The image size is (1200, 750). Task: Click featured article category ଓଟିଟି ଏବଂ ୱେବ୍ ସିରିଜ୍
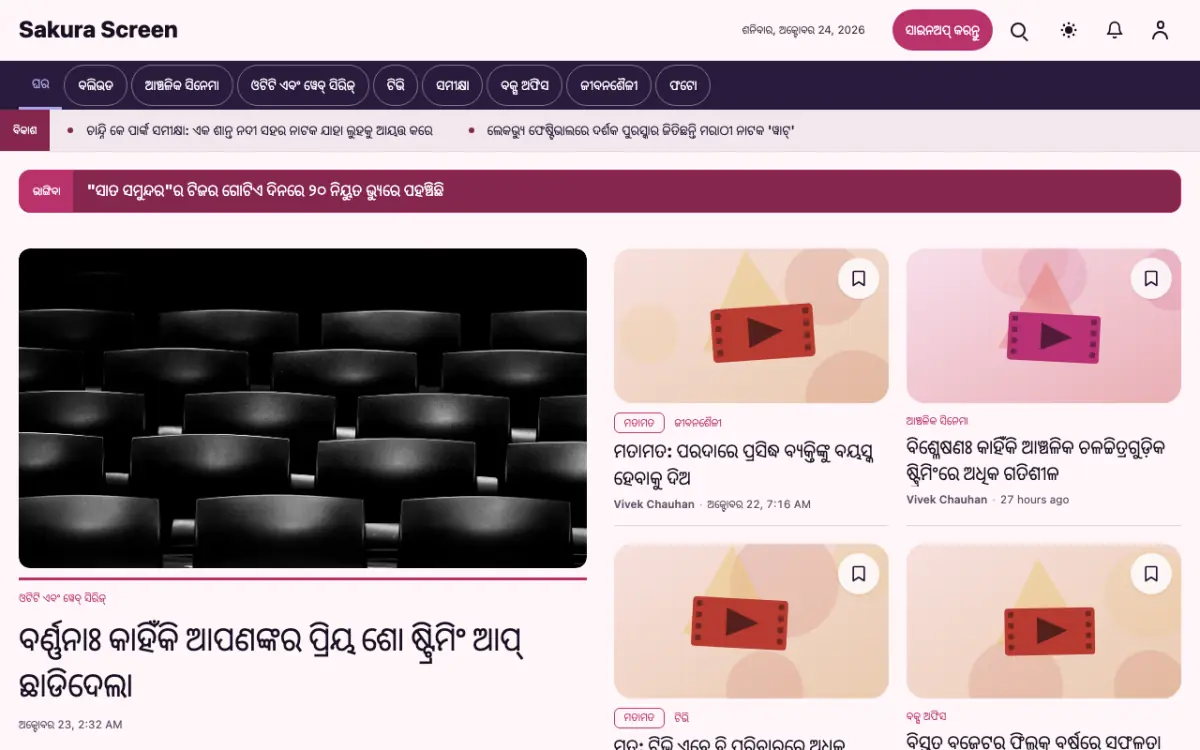point(62,598)
